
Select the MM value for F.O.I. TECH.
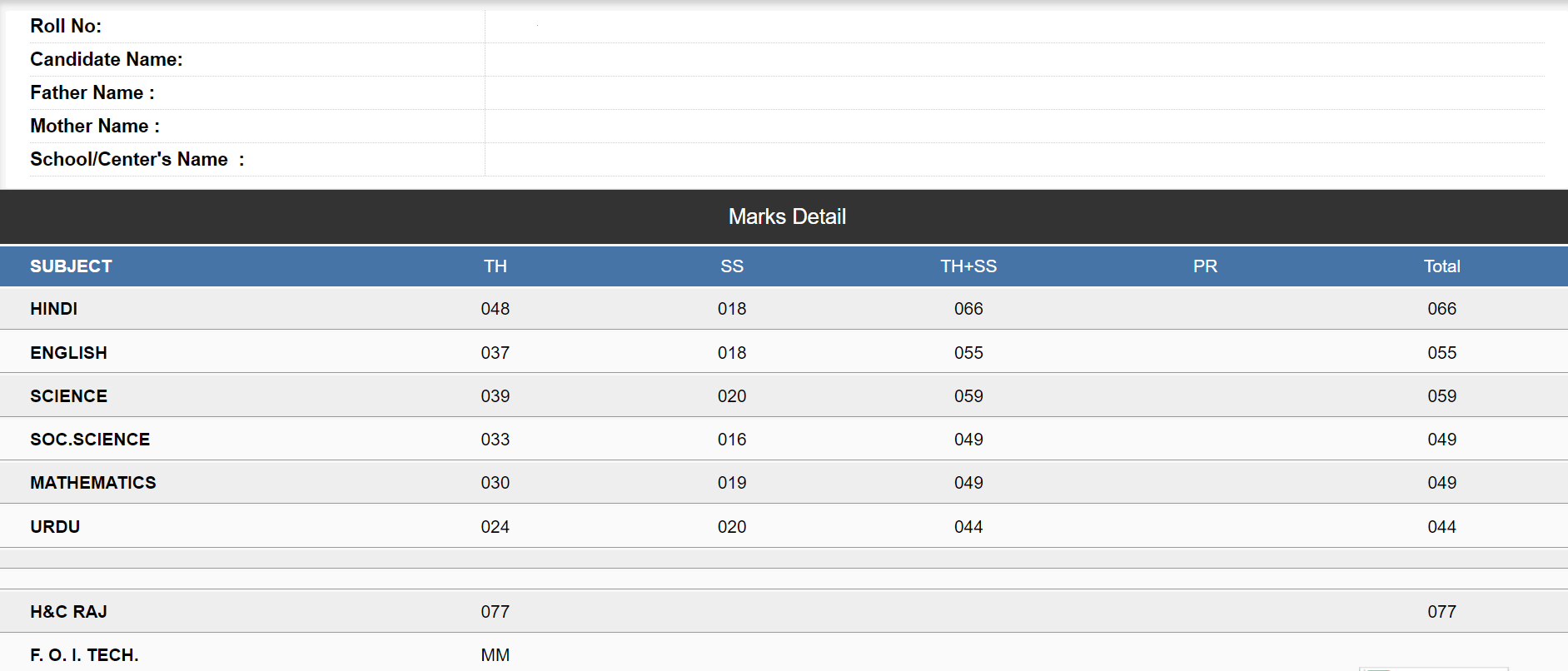coord(495,655)
